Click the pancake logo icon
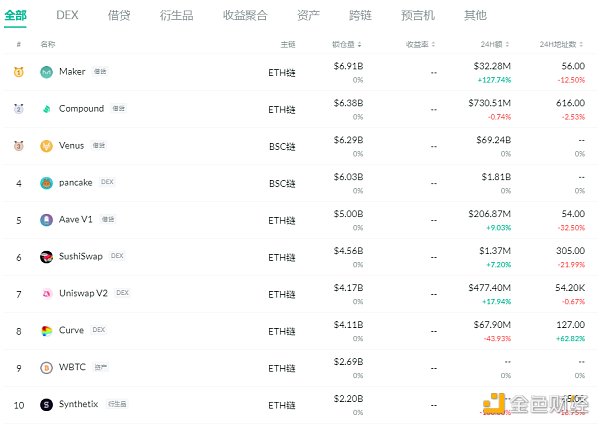 click(x=47, y=183)
